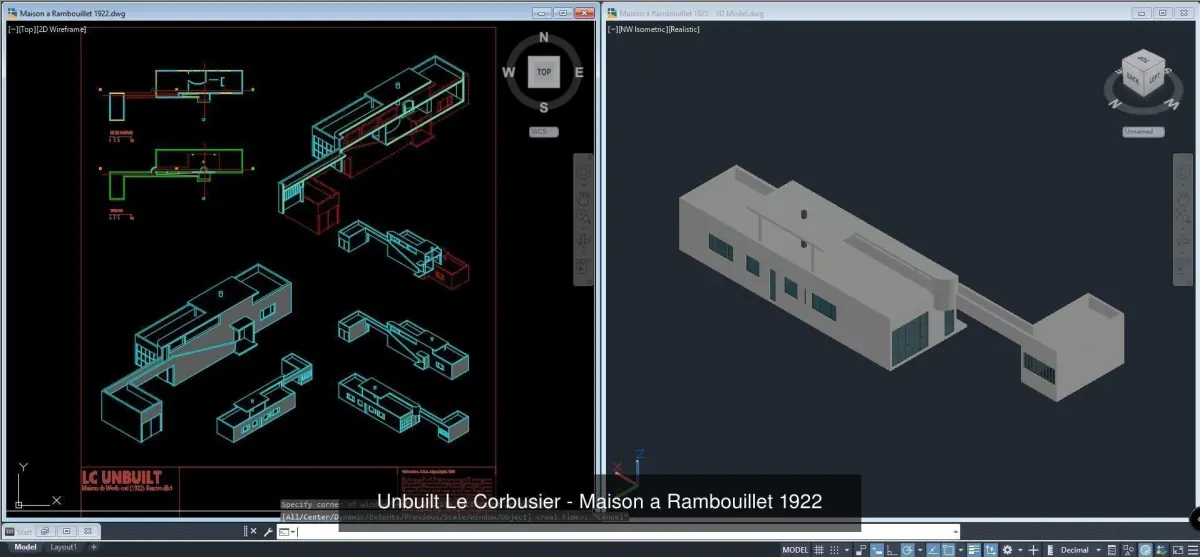Open the [Top] view controls menu
Image resolution: width=1200 pixels, height=557 pixels.
tap(28, 29)
